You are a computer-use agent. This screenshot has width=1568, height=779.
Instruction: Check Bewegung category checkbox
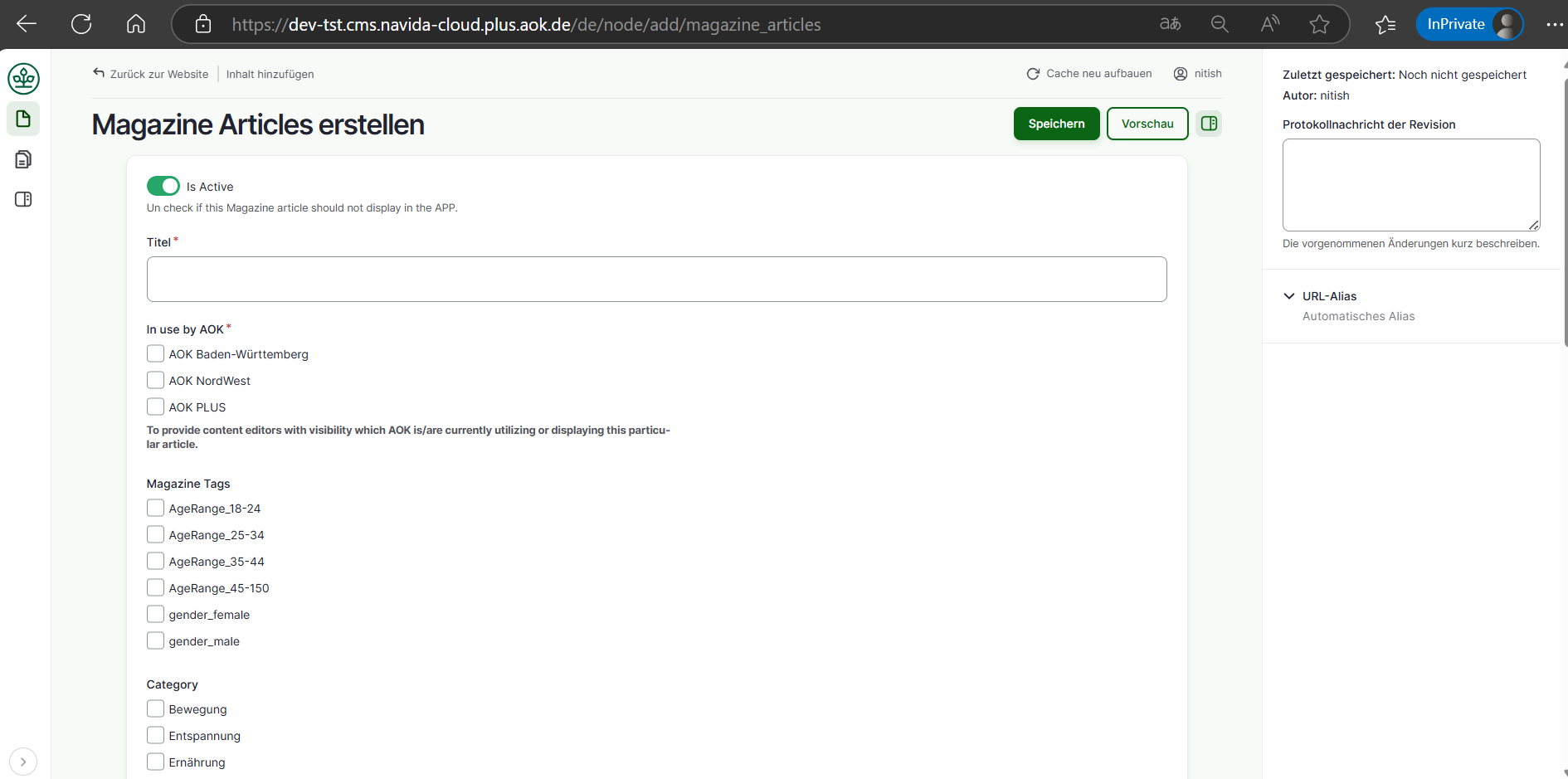(155, 708)
